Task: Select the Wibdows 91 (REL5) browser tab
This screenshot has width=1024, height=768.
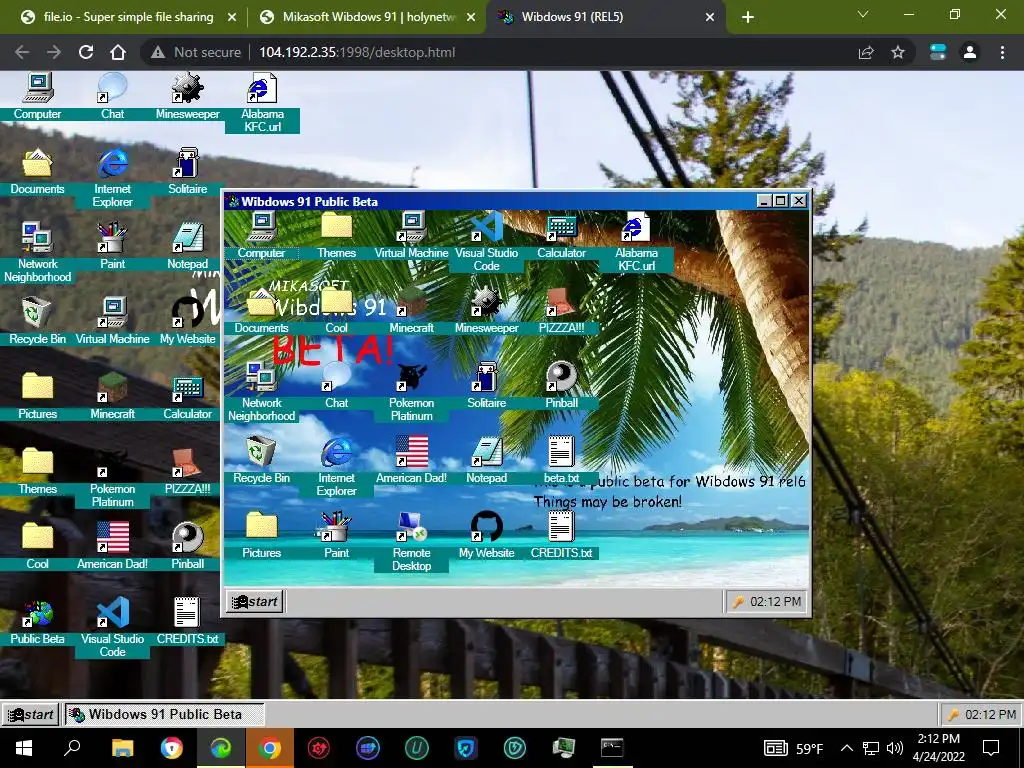Action: tap(606, 17)
